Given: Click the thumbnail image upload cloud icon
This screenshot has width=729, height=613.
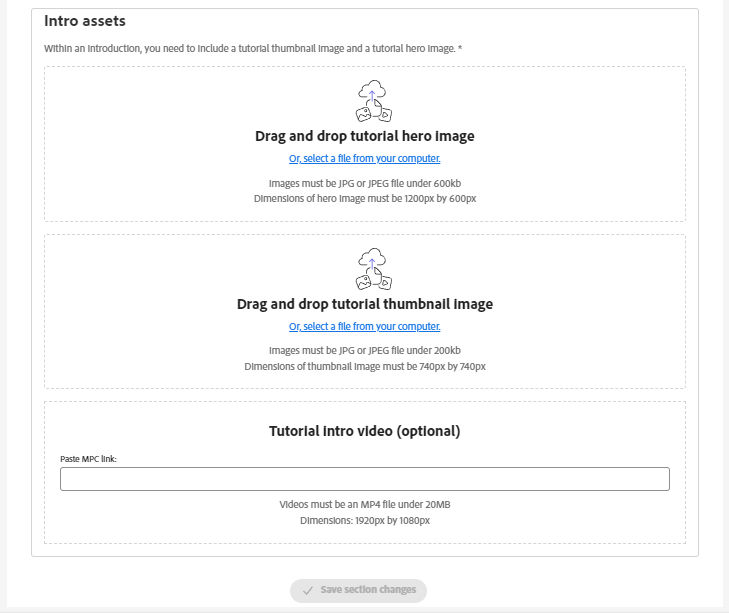Looking at the screenshot, I should point(372,268).
